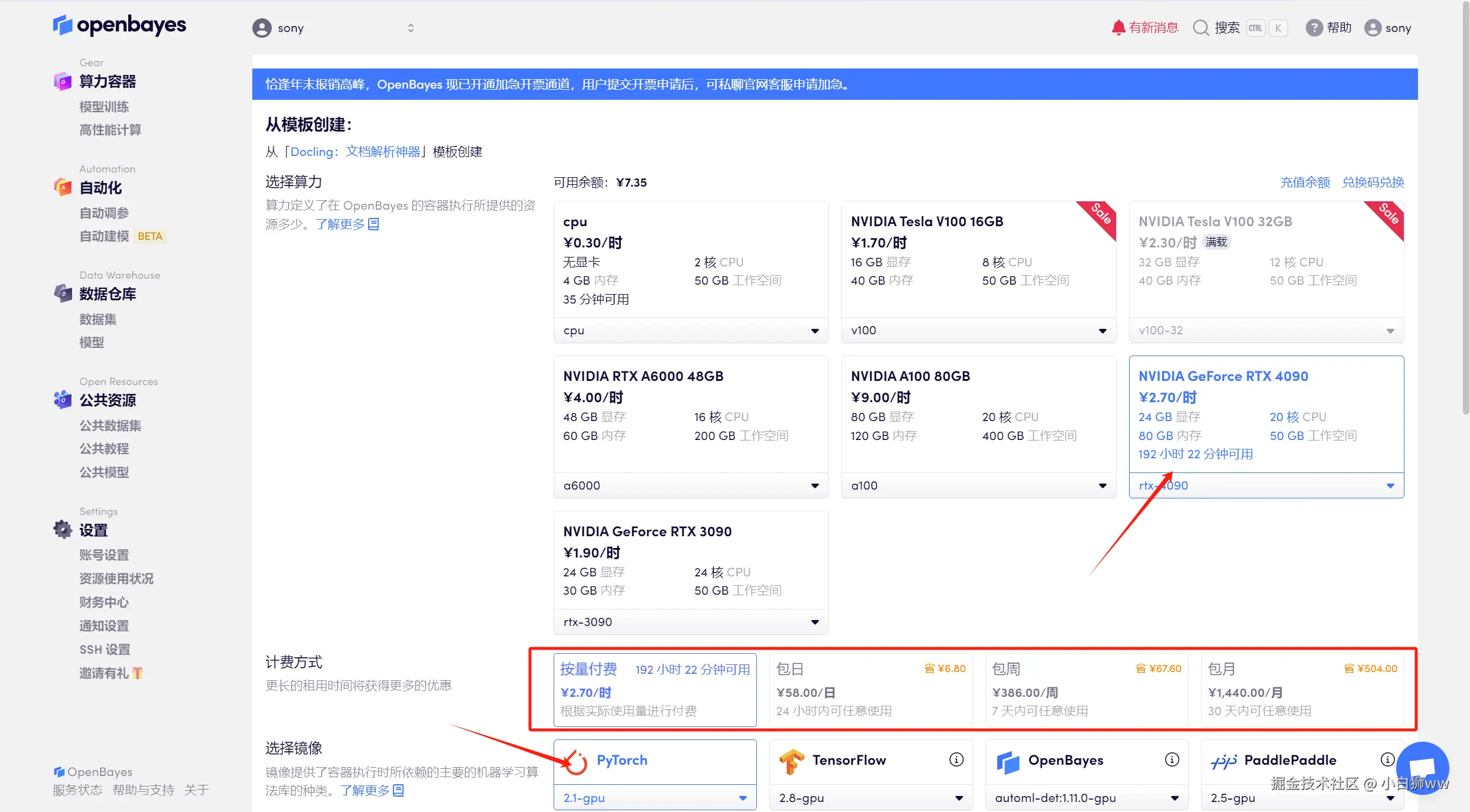The width and height of the screenshot is (1470, 812).
Task: Click the openbayes logo icon
Action: coord(62,25)
